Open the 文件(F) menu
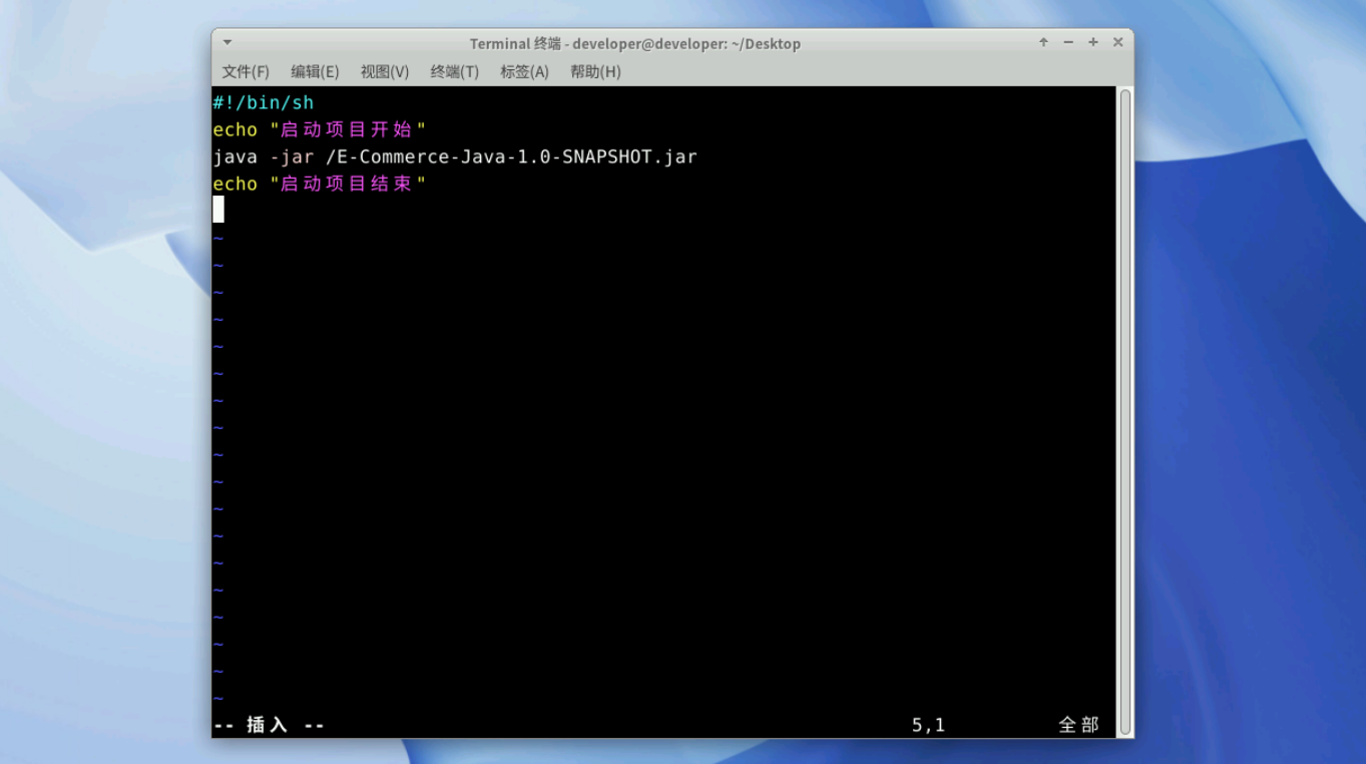 [x=245, y=71]
